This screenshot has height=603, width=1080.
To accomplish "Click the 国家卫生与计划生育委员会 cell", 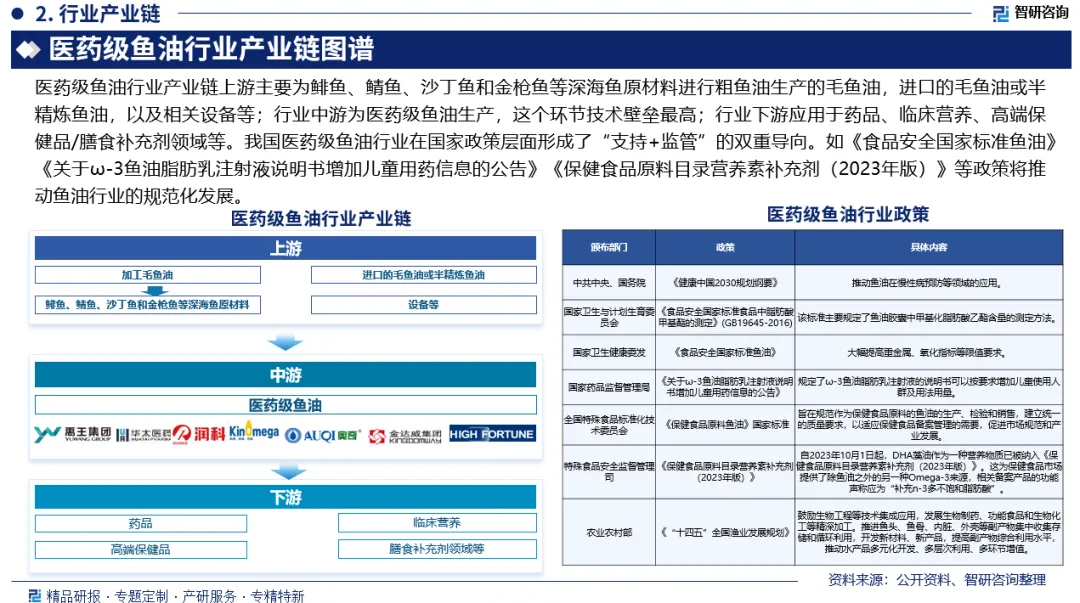I will coord(609,317).
